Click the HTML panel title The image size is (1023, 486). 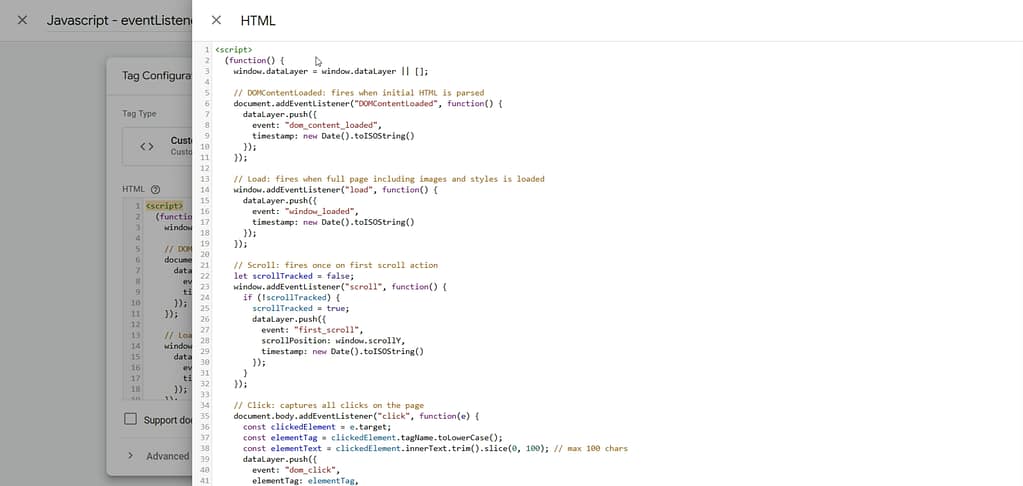click(258, 20)
